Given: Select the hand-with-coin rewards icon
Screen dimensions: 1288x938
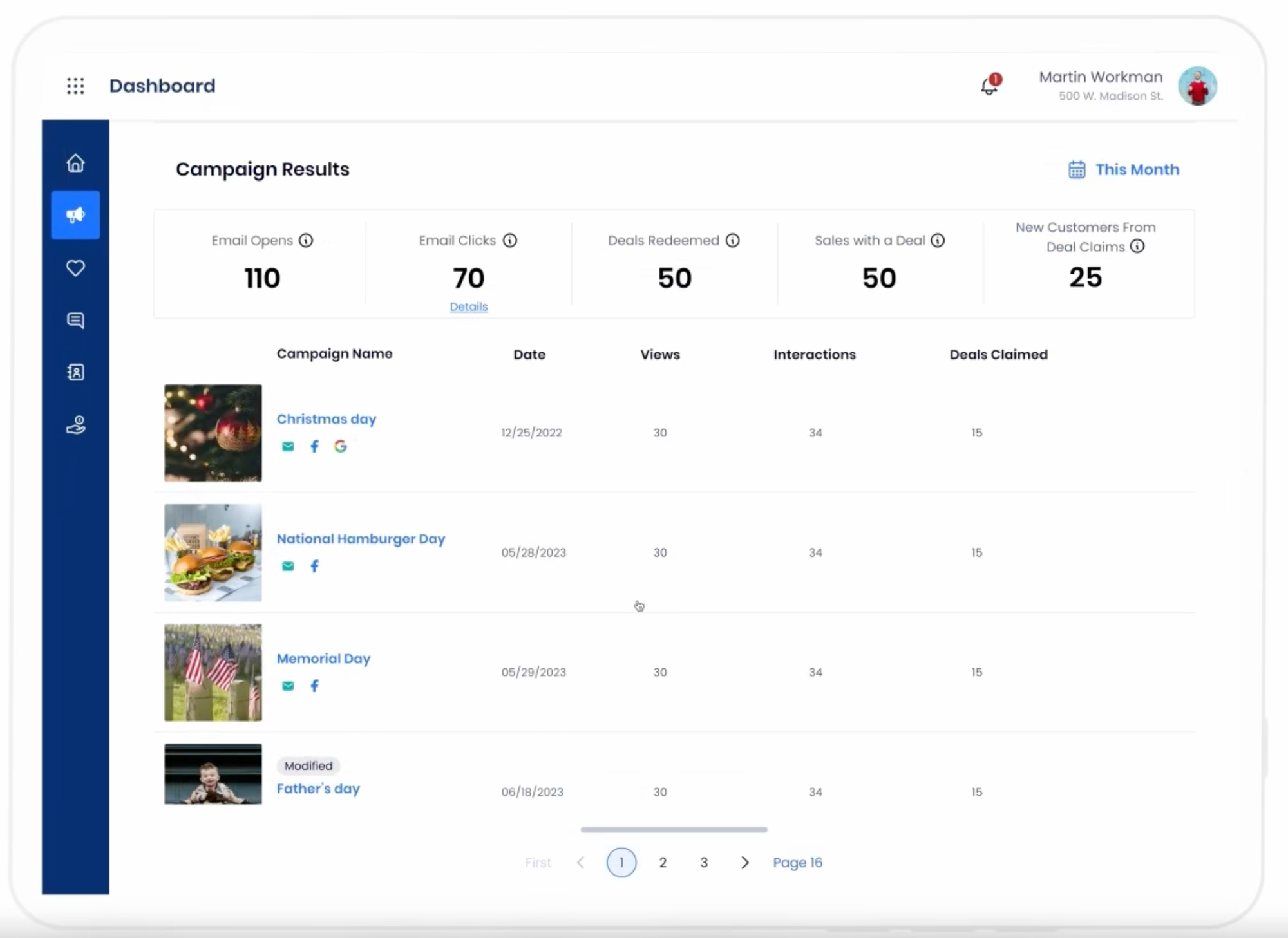Looking at the screenshot, I should click(x=75, y=424).
